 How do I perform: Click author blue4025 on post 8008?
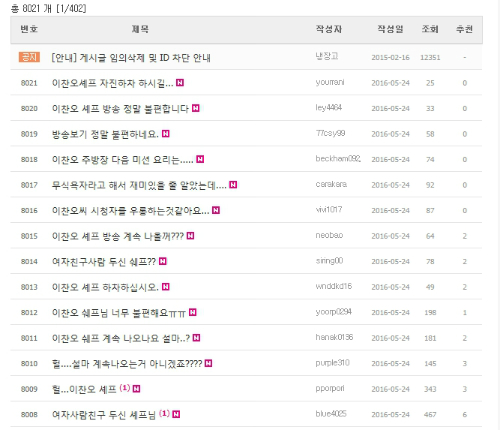(331, 414)
